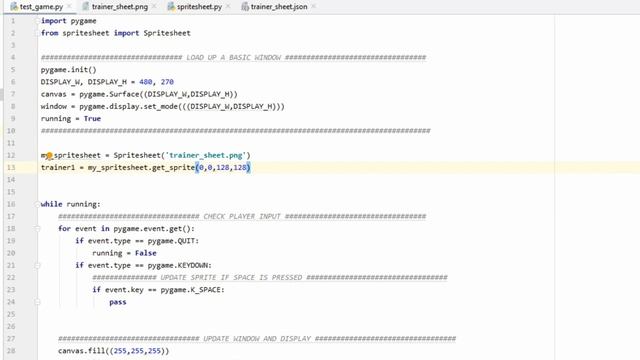Screen dimensions: 640x360
Task: Click 'pygame.init()' on line 5
Action: pos(69,70)
